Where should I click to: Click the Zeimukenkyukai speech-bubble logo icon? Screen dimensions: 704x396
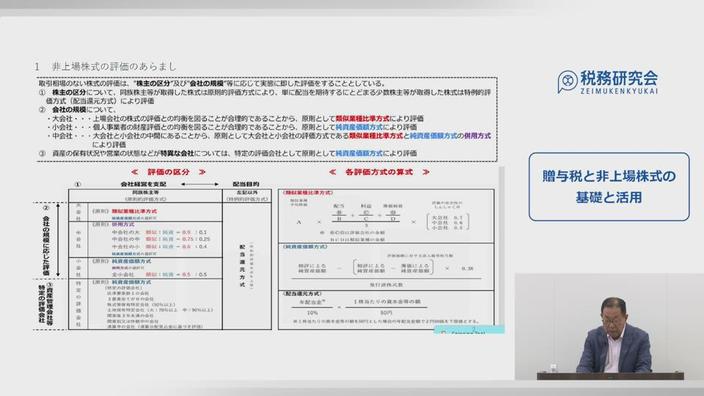point(567,82)
